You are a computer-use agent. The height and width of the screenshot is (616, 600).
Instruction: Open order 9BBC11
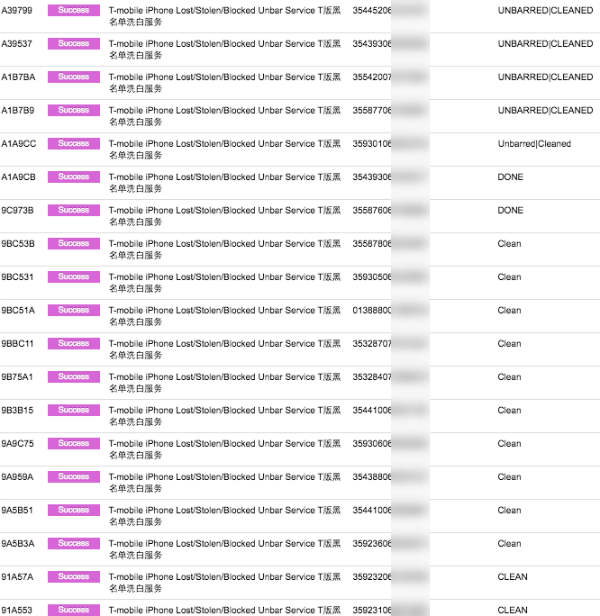17,344
